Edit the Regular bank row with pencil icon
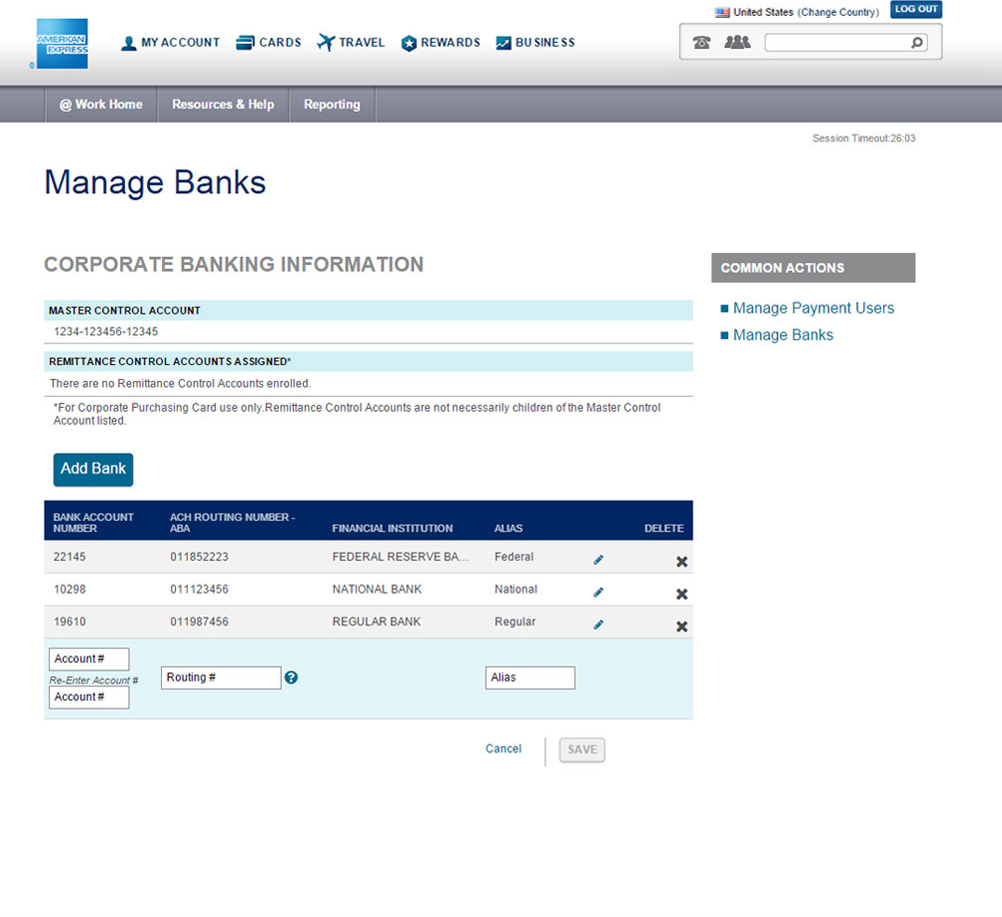Image resolution: width=1002 pixels, height=917 pixels. click(x=598, y=624)
